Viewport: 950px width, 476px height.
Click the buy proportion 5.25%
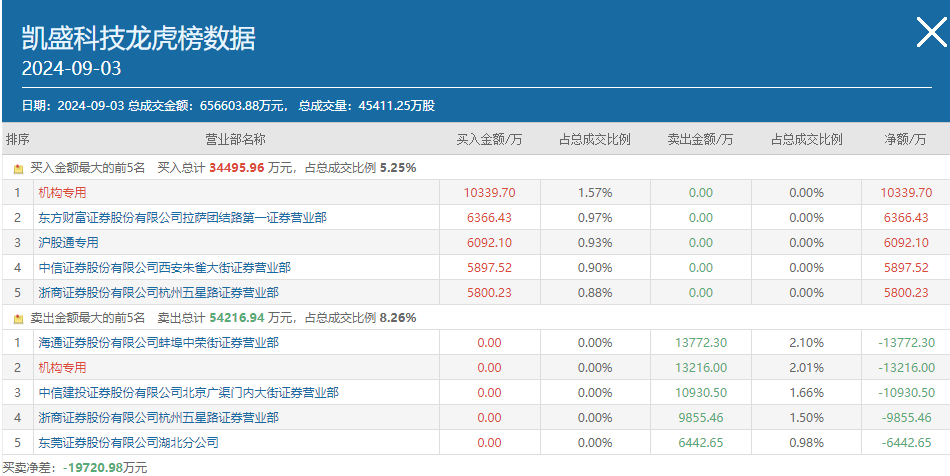[x=398, y=168]
